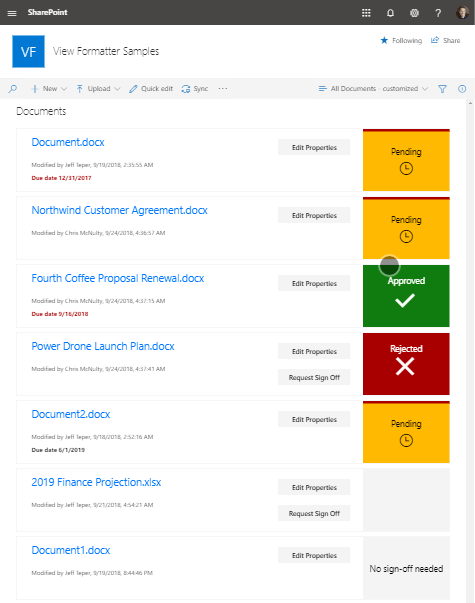
Task: Click the Pending tile for Document2.docx
Action: (406, 432)
